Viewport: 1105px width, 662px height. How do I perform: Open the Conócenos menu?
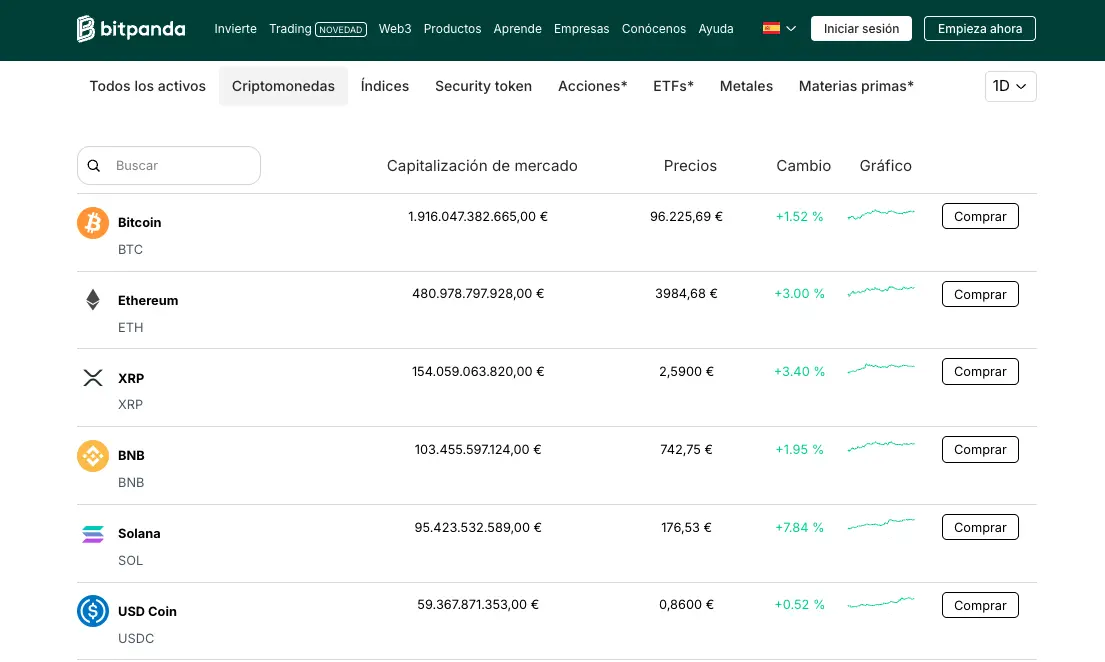click(x=654, y=29)
